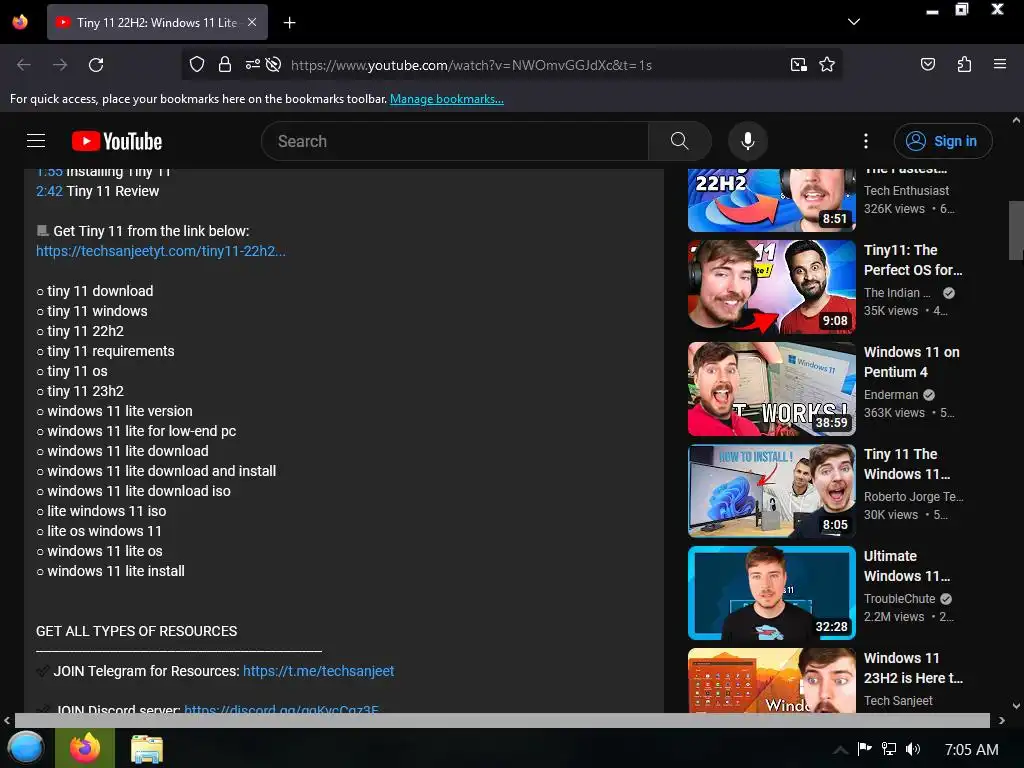Viewport: 1024px width, 768px height.
Task: Click the title Tiny11: The Perfect OS for
Action: (x=913, y=260)
